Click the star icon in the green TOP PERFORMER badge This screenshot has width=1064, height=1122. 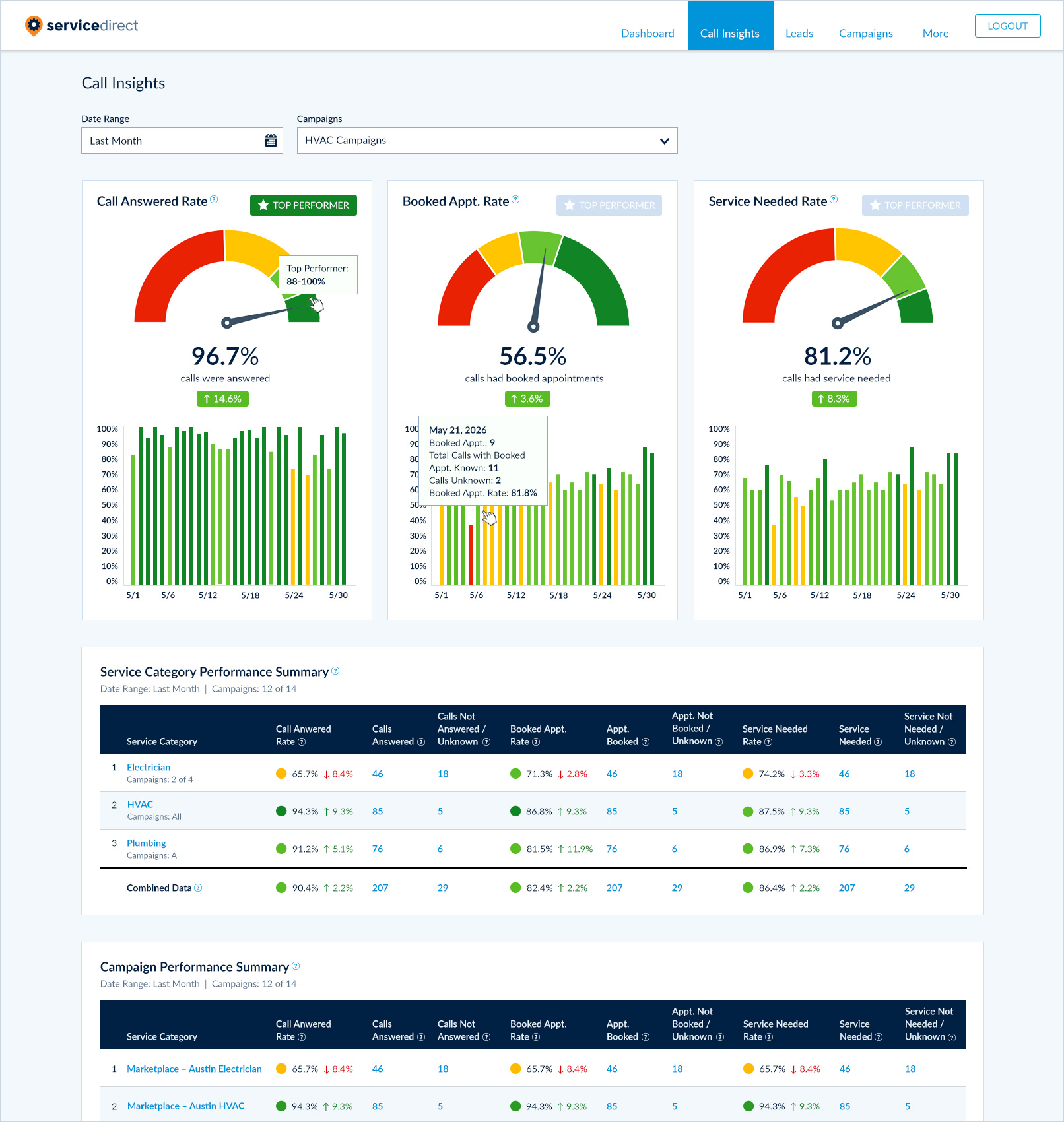263,205
